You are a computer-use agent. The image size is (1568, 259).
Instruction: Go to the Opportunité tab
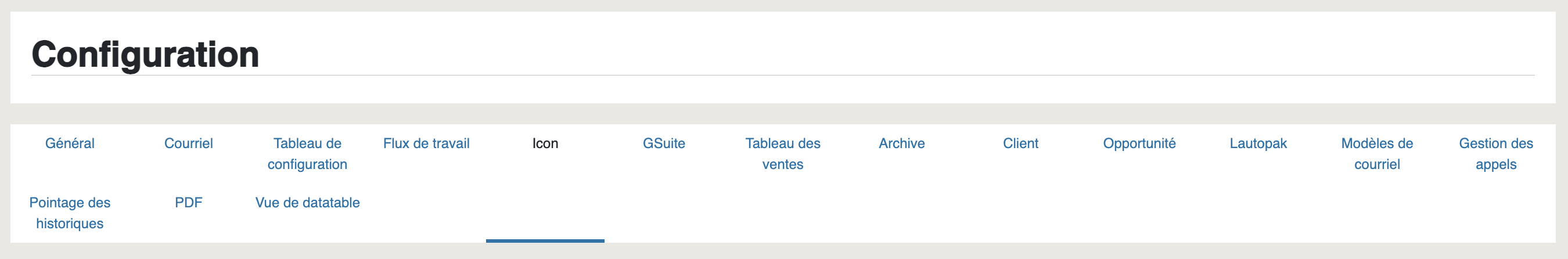click(x=1139, y=143)
